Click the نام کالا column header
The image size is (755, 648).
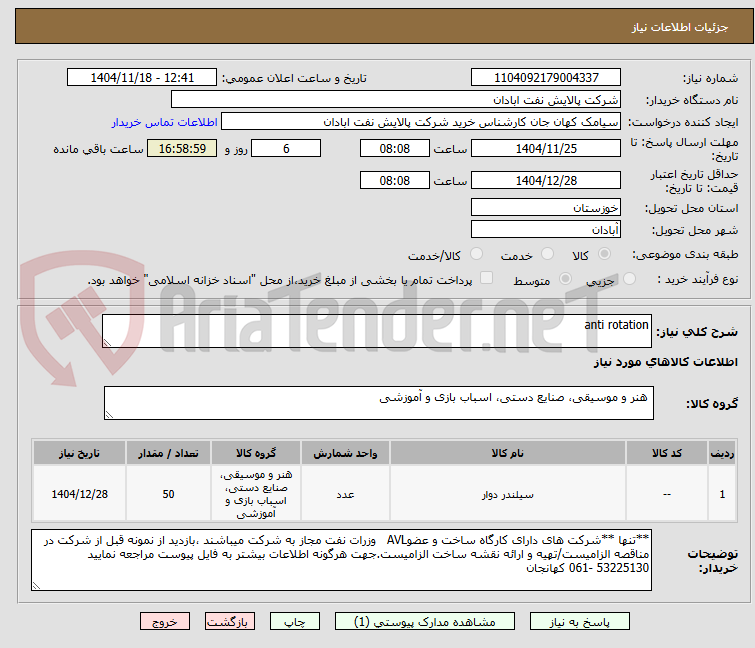click(x=508, y=453)
